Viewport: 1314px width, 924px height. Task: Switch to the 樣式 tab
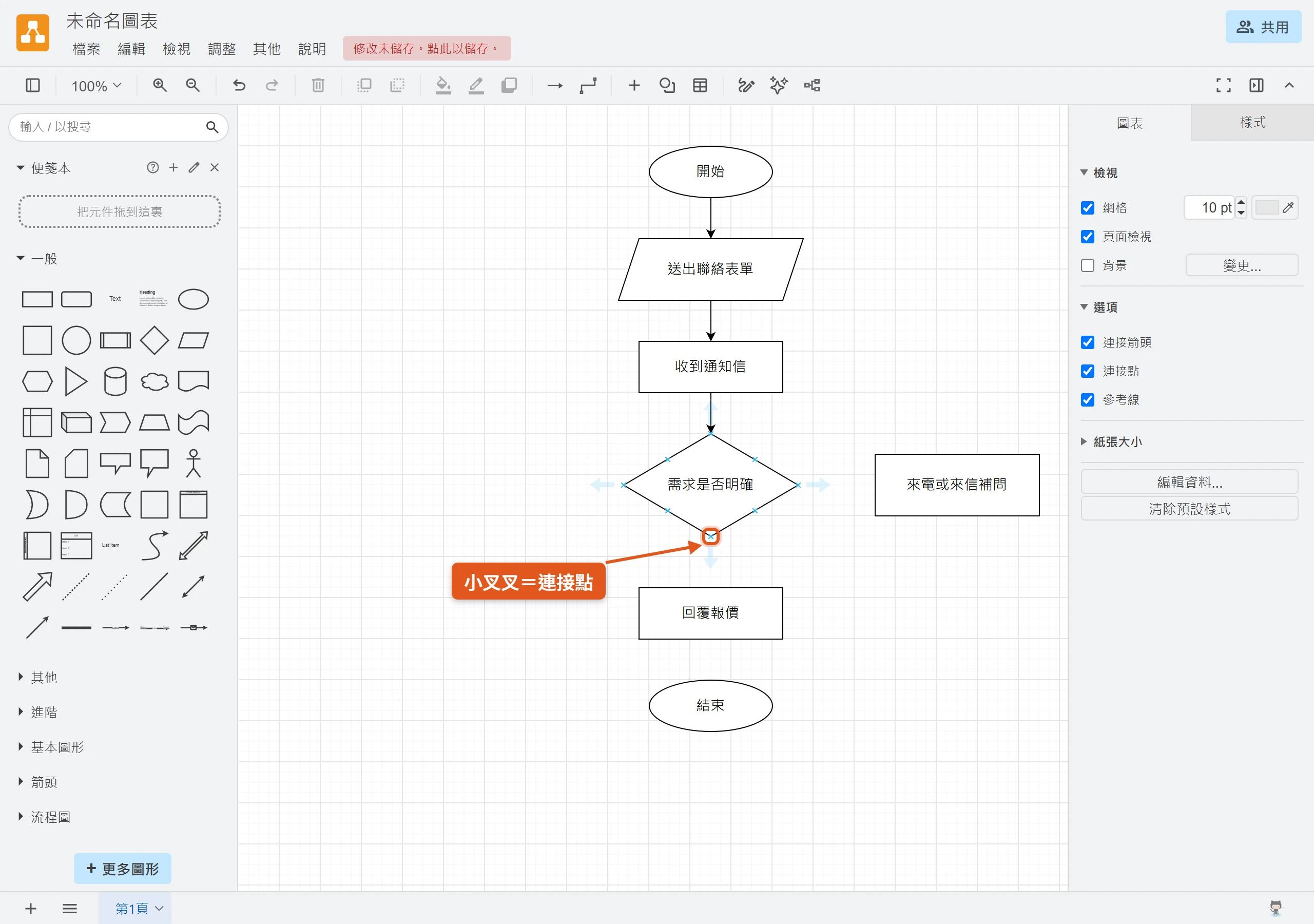1252,122
